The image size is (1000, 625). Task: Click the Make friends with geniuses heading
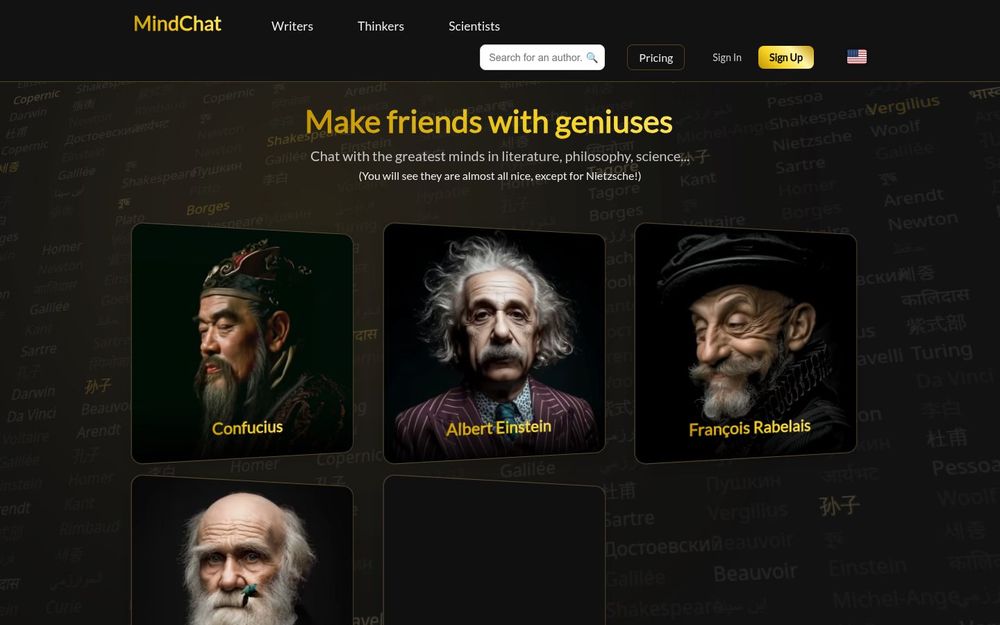489,122
